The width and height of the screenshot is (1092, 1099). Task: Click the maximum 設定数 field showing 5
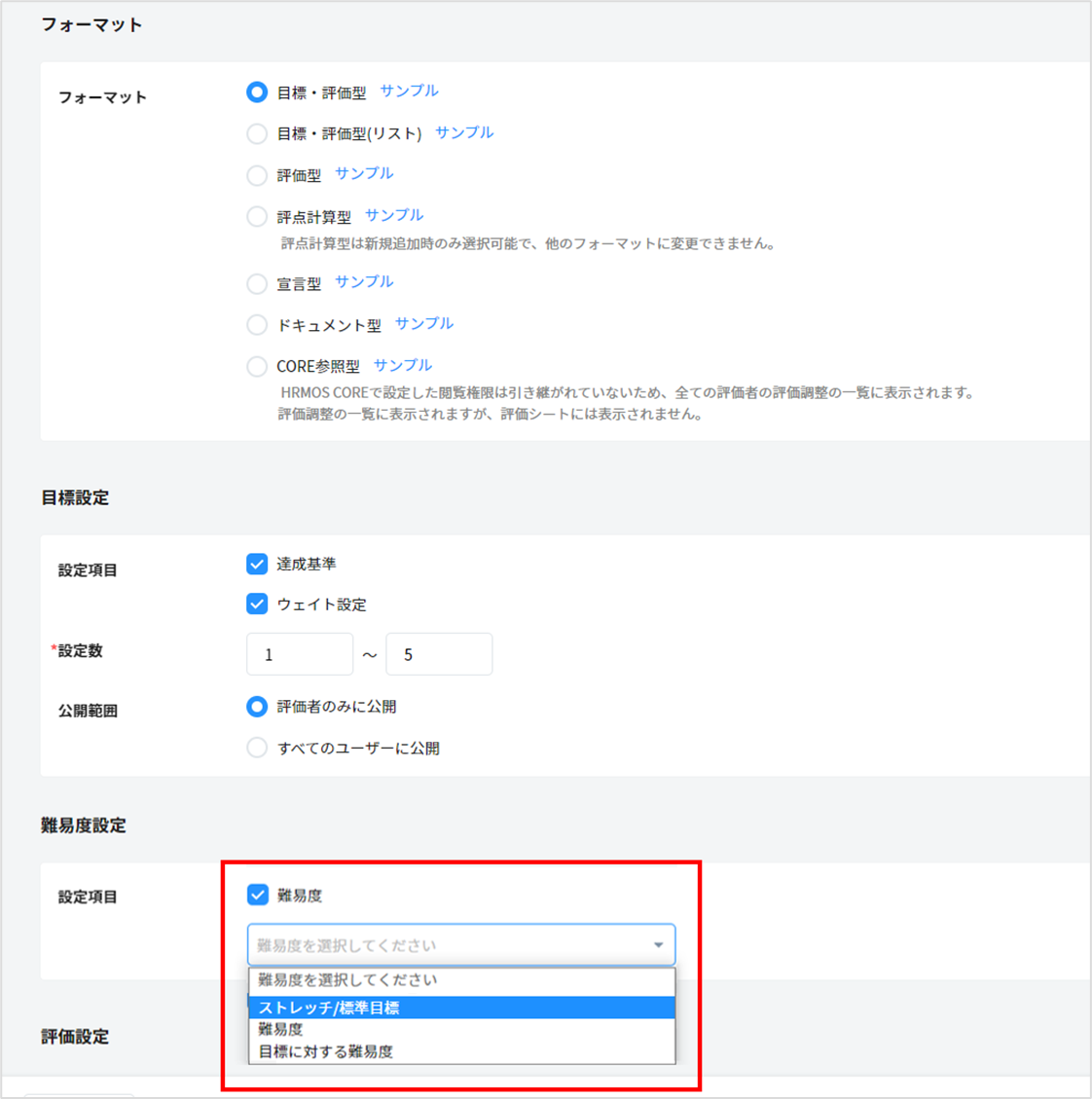(439, 654)
